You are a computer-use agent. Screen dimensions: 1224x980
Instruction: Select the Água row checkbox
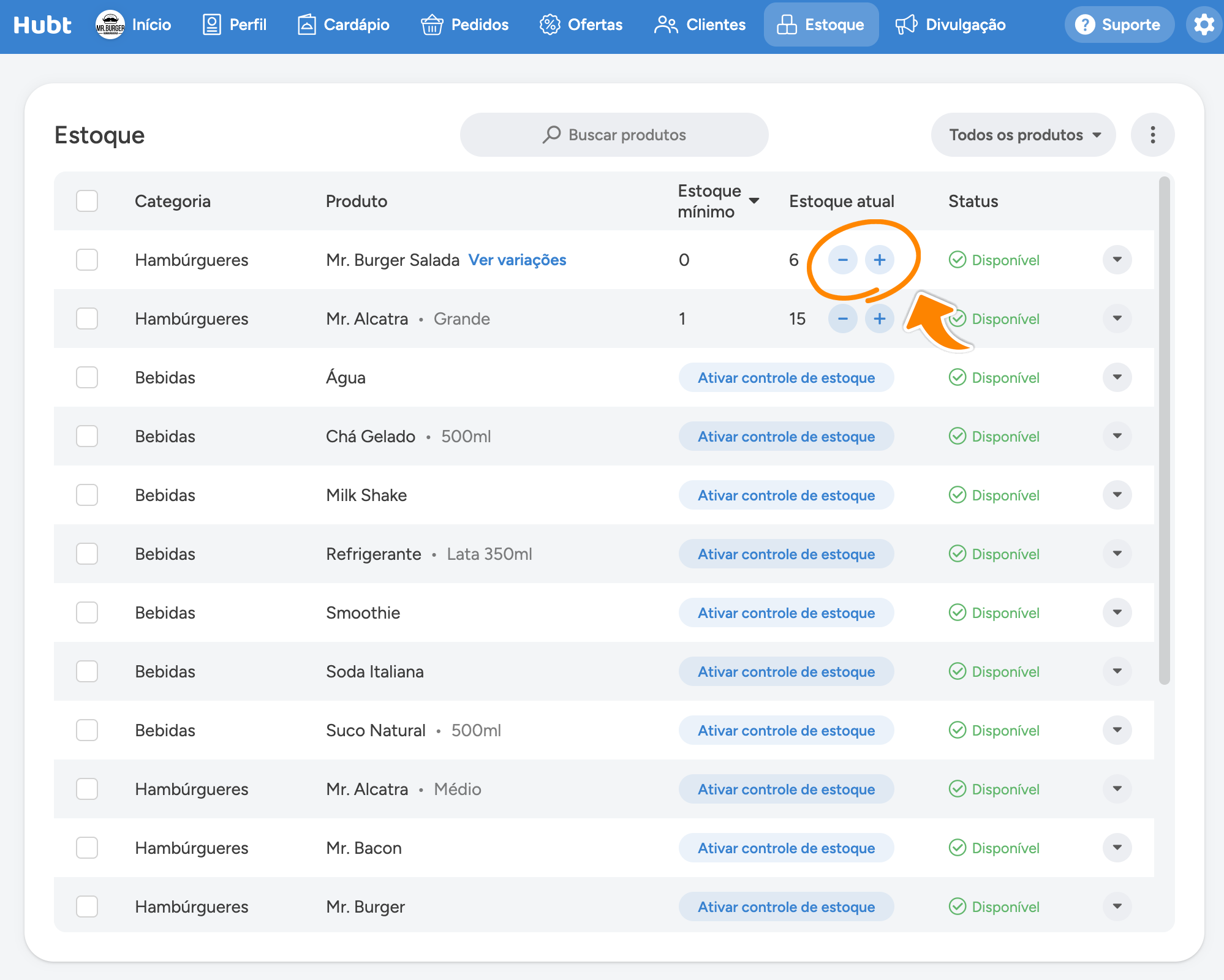87,377
